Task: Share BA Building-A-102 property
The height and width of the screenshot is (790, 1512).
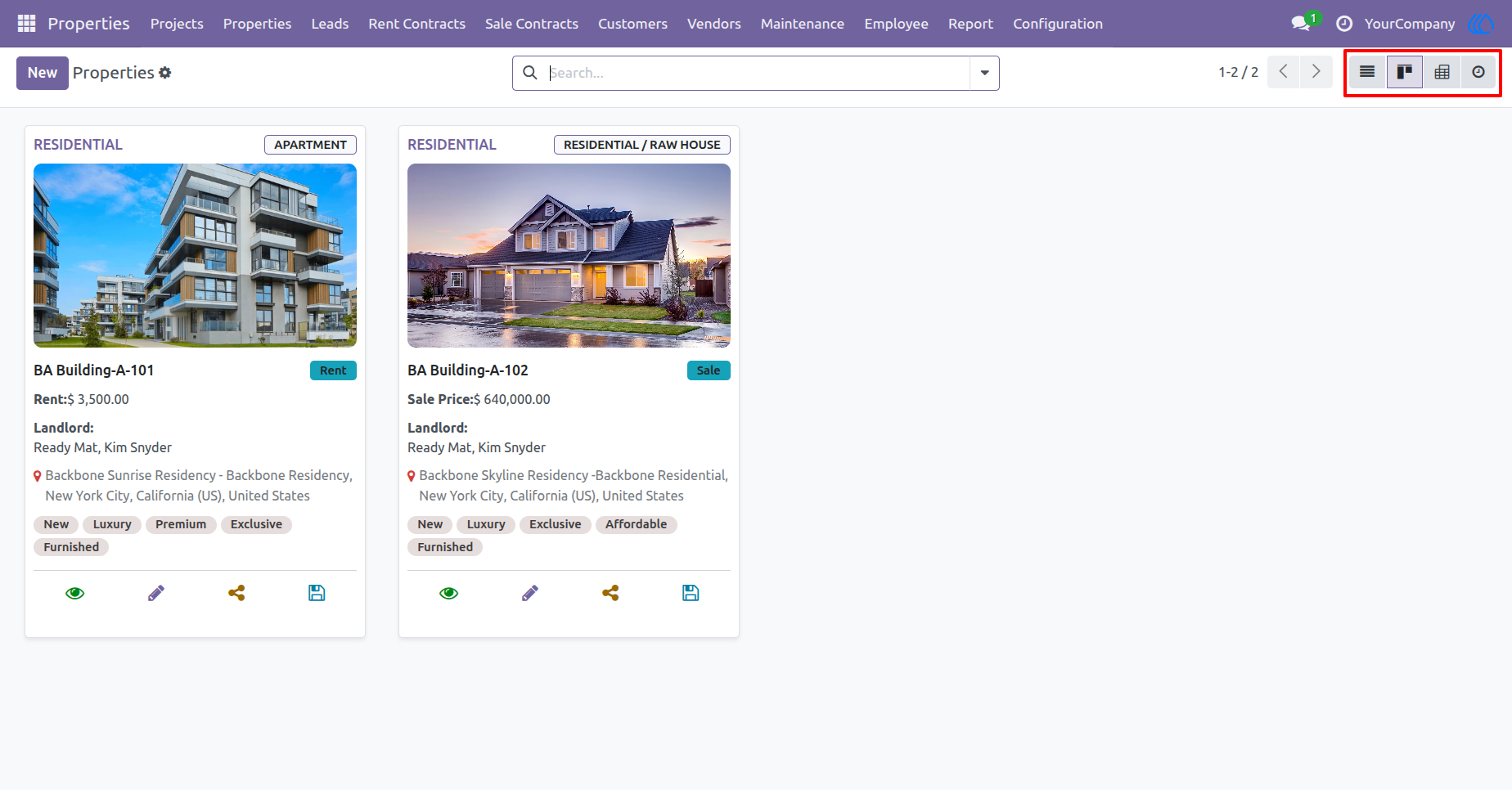Action: click(610, 593)
